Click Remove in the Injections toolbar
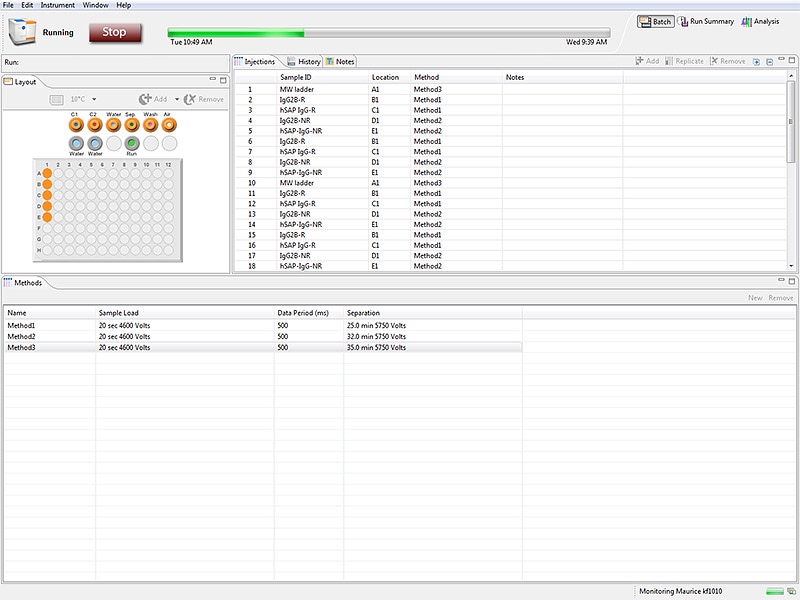Viewport: 800px width, 600px height. tap(728, 61)
